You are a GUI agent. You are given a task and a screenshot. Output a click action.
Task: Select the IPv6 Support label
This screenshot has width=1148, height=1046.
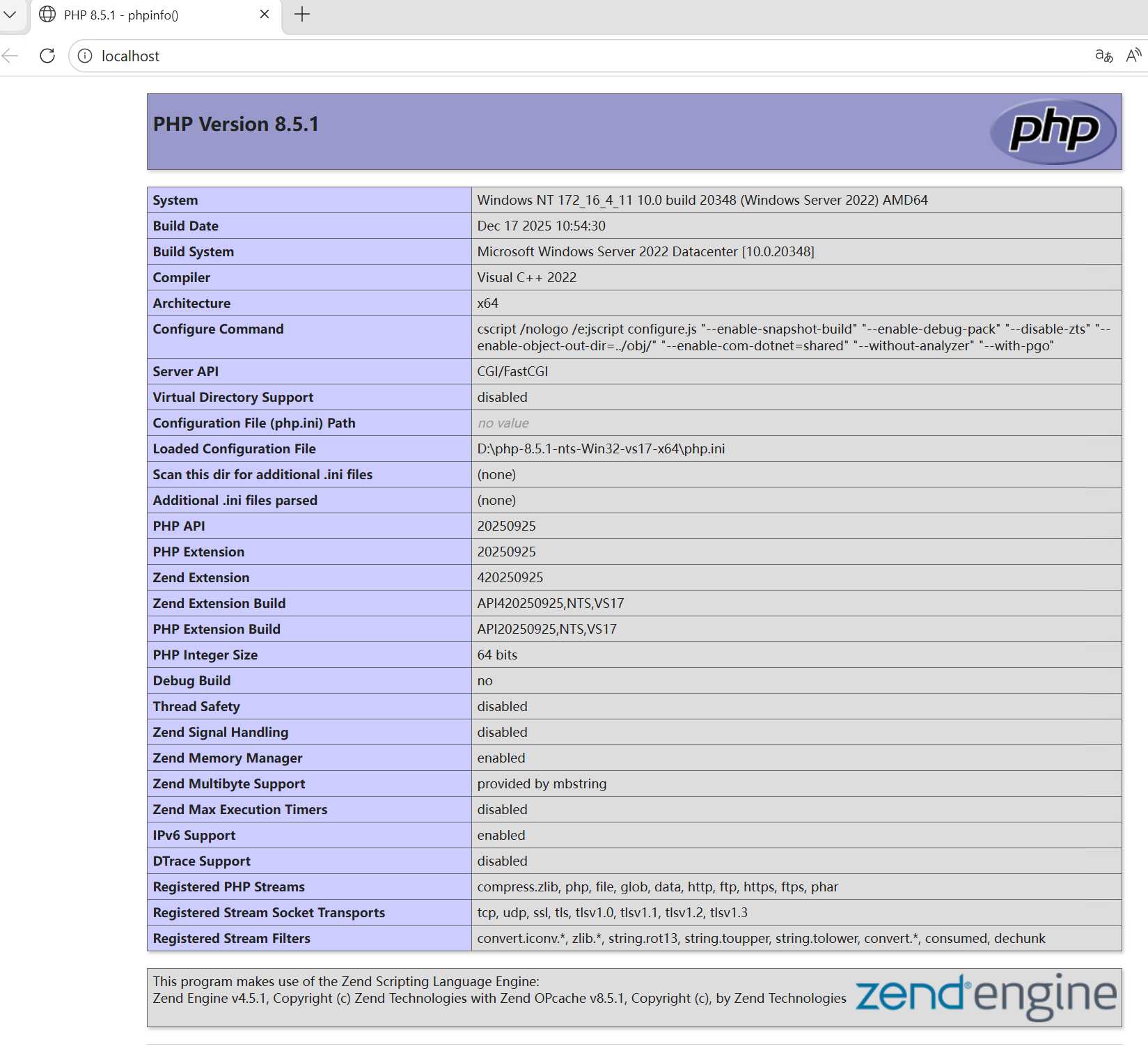194,836
